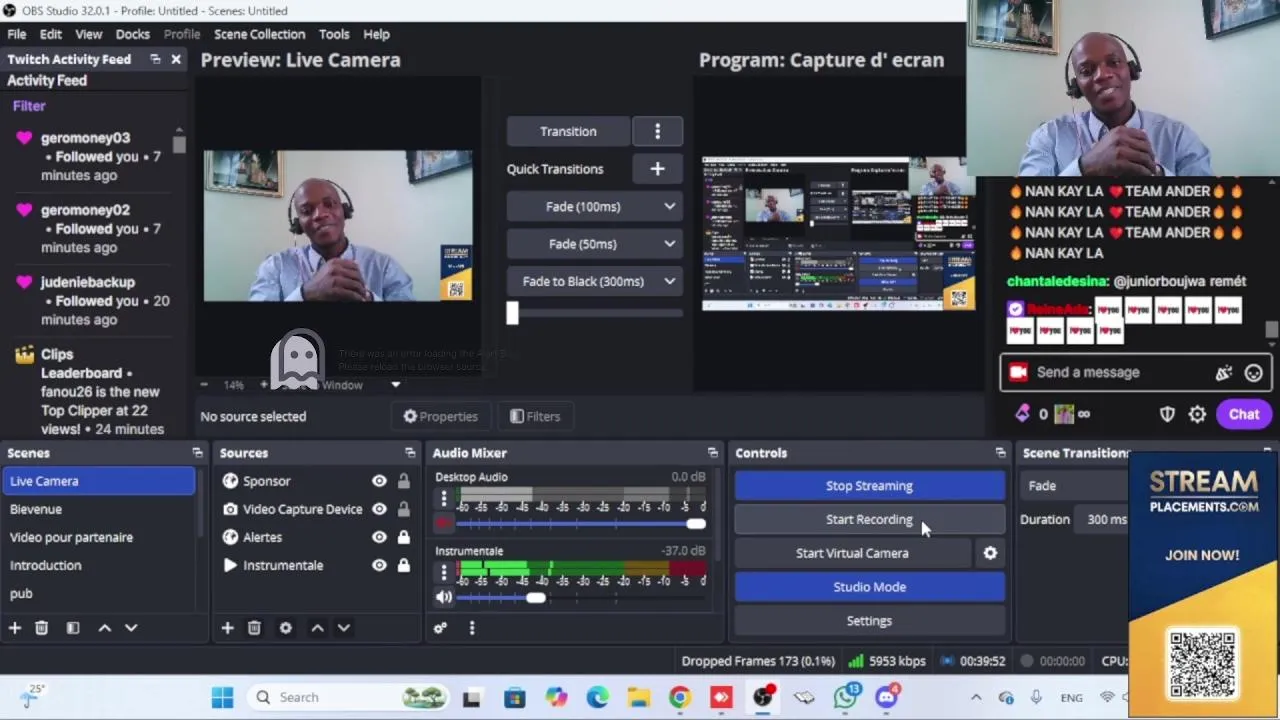Open scene filters icon in Scenes dock
Screen dimensions: 1280x720
73,628
